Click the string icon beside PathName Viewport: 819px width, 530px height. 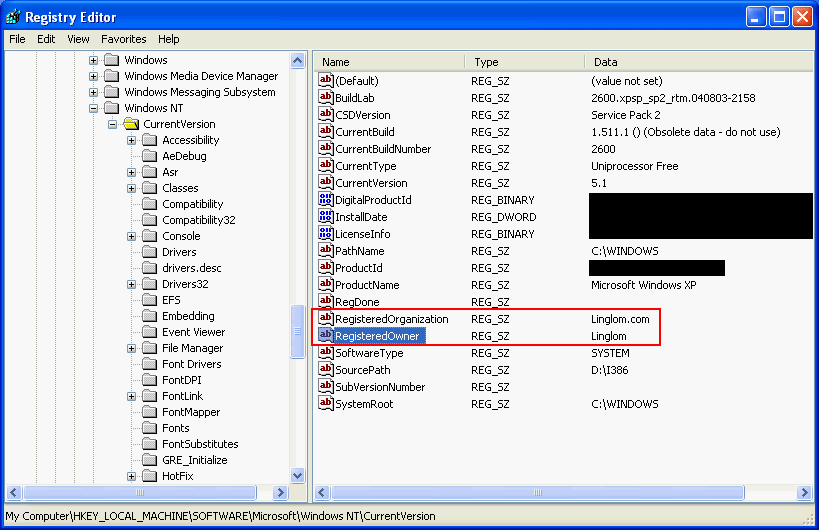pos(325,250)
